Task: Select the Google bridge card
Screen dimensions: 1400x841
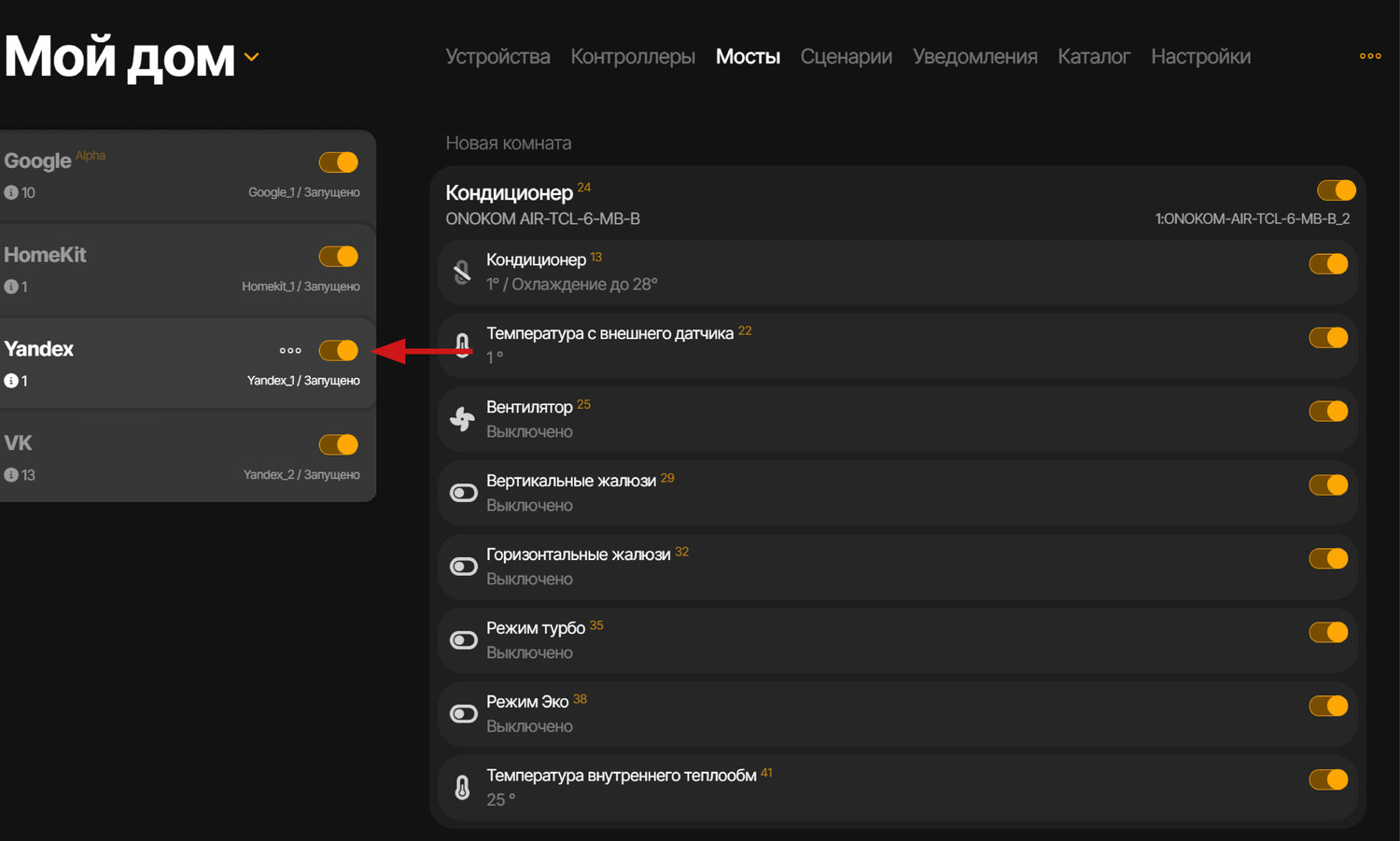Action: pyautogui.click(x=188, y=175)
